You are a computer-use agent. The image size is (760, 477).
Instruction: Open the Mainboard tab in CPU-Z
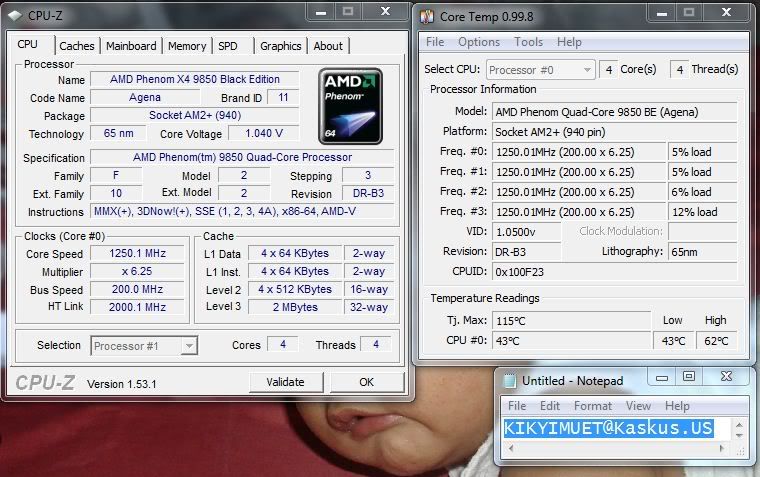pyautogui.click(x=131, y=46)
